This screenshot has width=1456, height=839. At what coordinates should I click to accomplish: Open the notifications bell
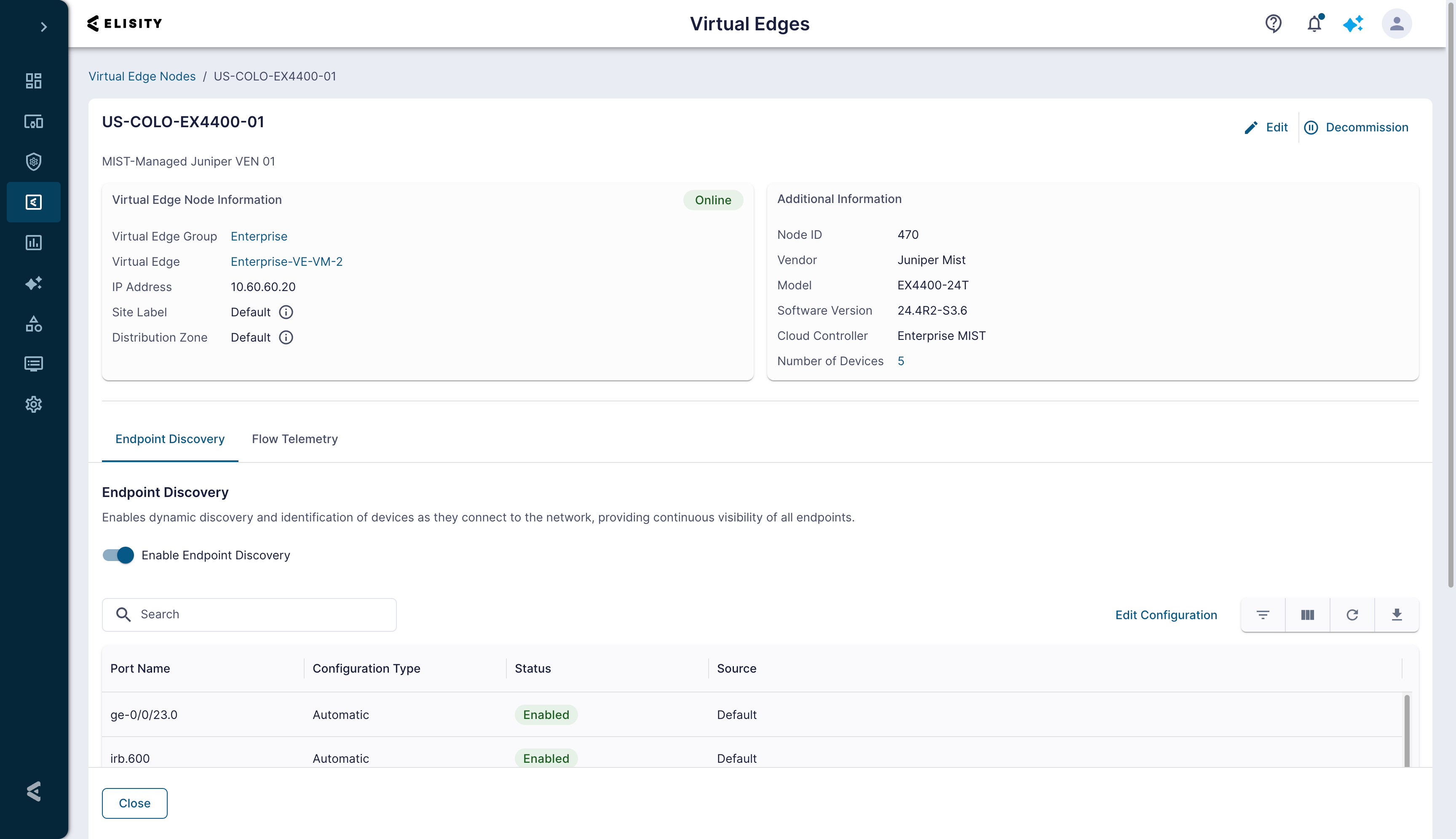pos(1315,24)
